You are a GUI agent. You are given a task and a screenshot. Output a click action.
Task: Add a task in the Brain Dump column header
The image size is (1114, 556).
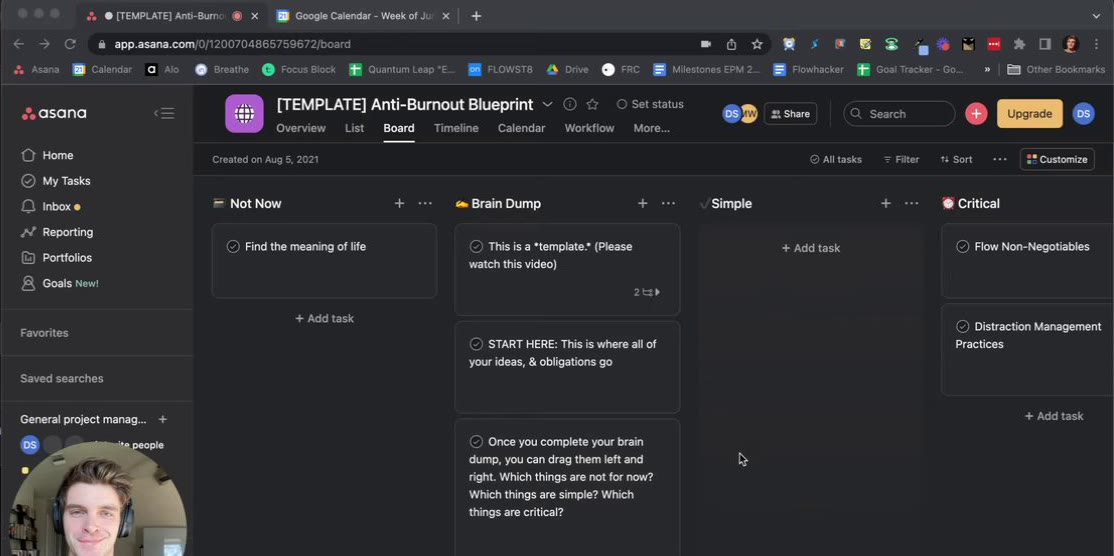pyautogui.click(x=642, y=204)
